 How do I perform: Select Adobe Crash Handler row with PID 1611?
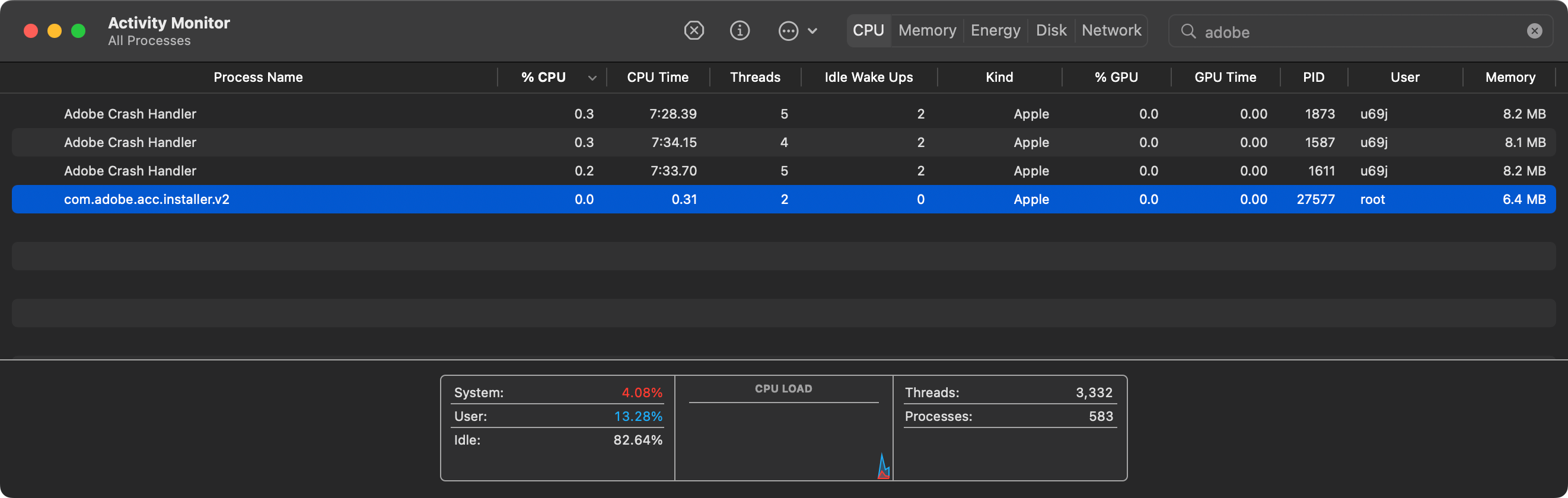point(784,171)
